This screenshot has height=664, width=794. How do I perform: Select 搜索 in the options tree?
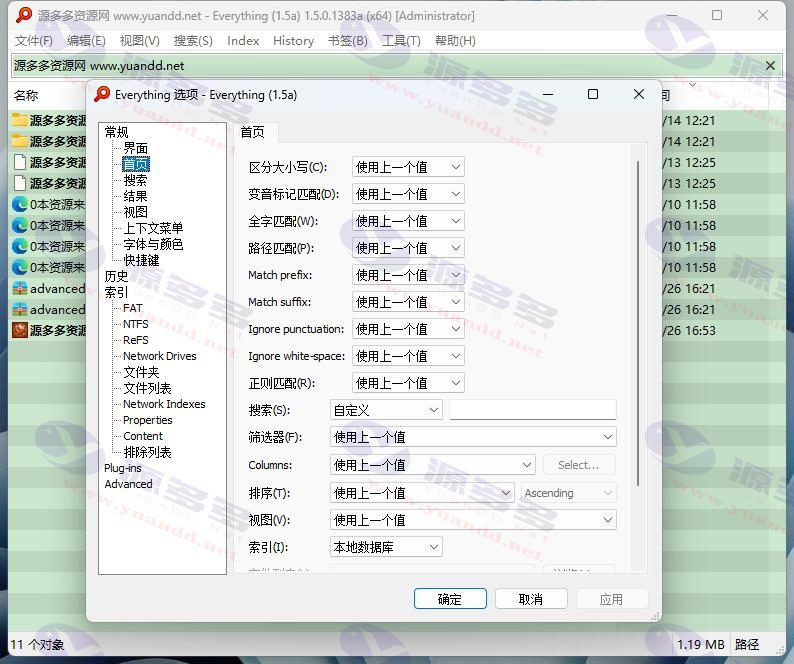click(136, 180)
